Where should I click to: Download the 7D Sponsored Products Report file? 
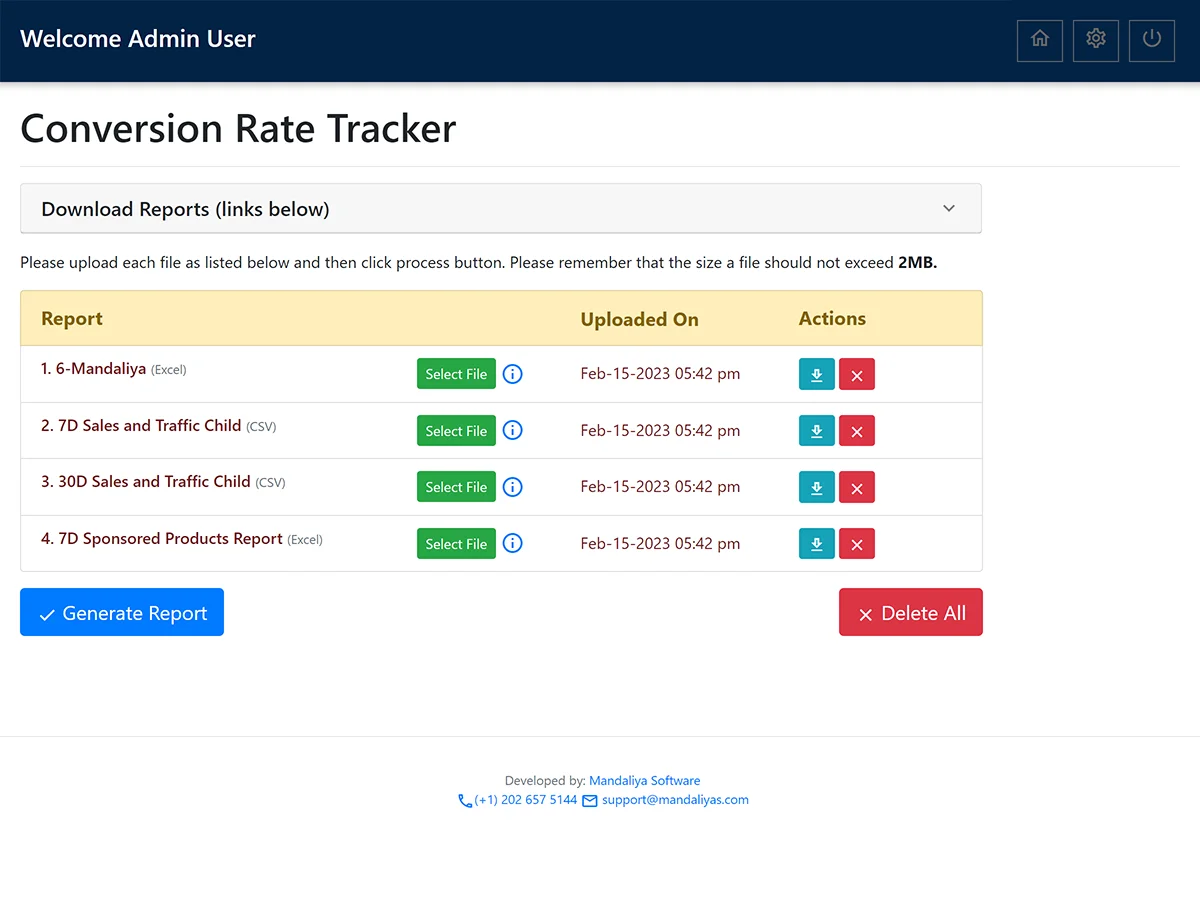click(x=817, y=544)
